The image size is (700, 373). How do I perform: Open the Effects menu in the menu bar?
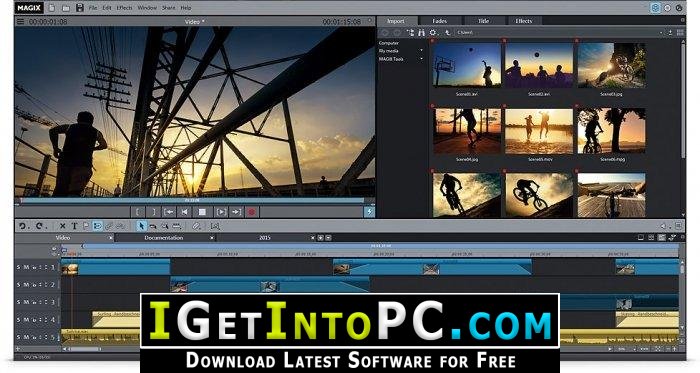pyautogui.click(x=124, y=8)
